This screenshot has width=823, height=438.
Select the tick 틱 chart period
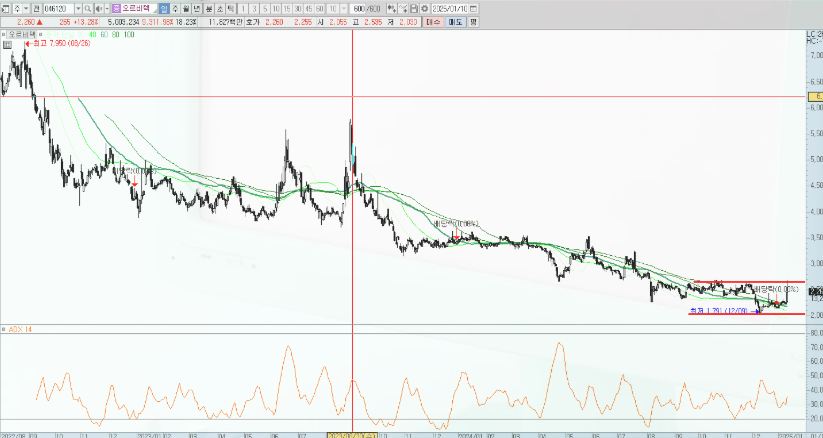(x=231, y=9)
